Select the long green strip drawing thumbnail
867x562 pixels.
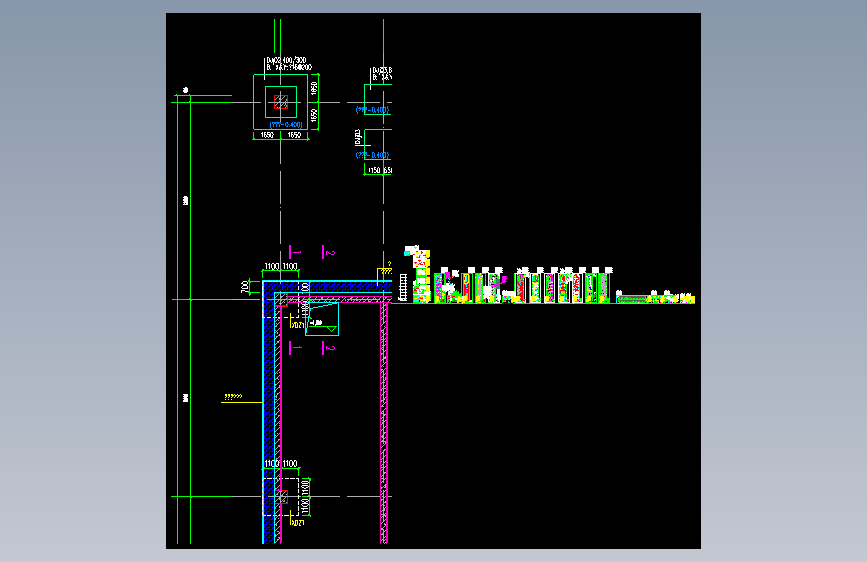(632, 299)
